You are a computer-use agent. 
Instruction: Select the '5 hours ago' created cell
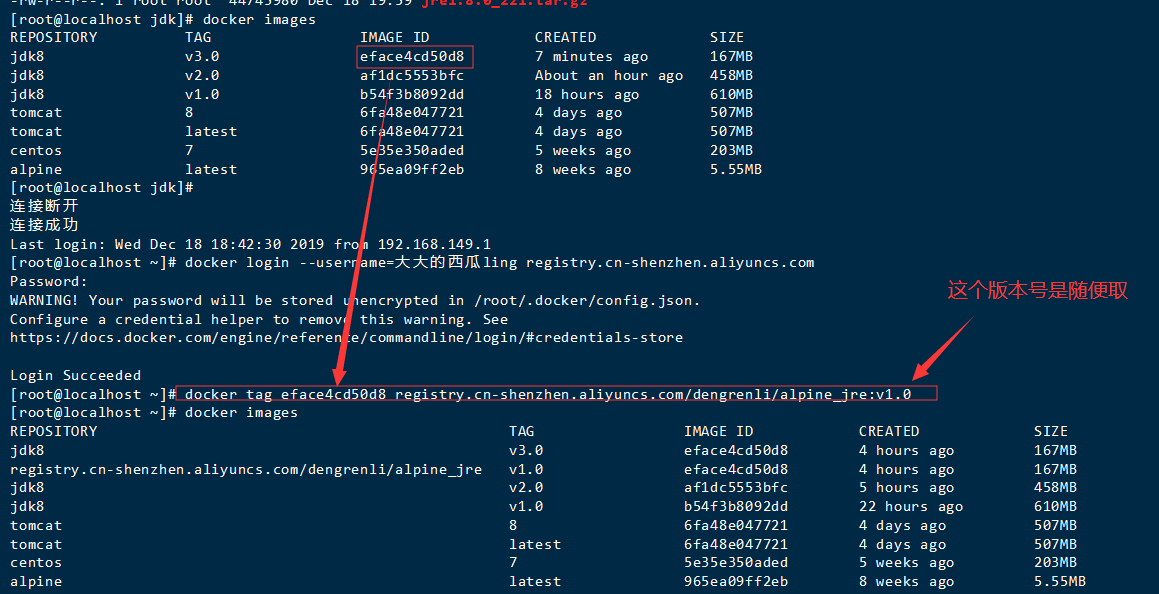tap(906, 488)
